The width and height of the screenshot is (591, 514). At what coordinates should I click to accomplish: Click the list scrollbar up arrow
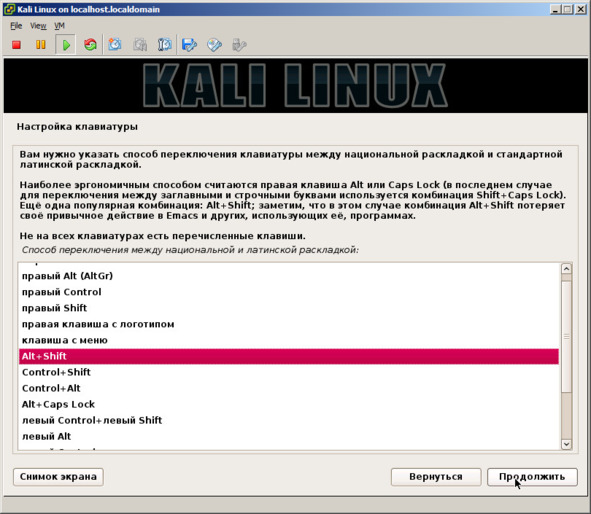[x=566, y=269]
